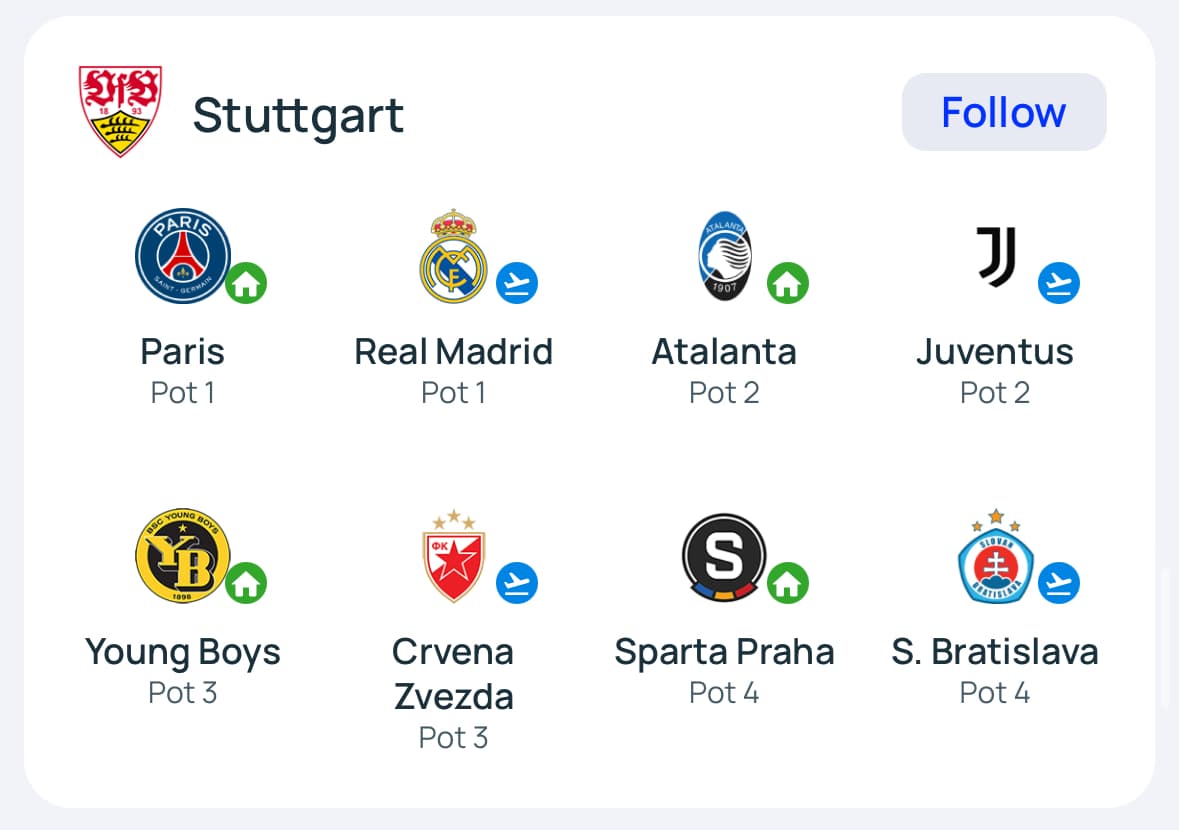Click the green home icon beside Paris

(246, 284)
